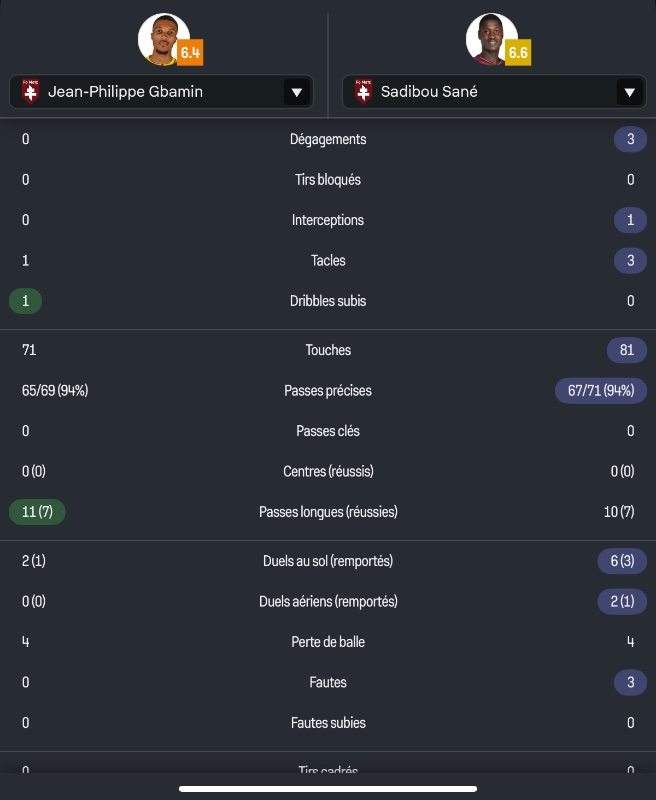Viewport: 656px width, 800px height.
Task: Click the Dégagements stat label
Action: coord(328,139)
